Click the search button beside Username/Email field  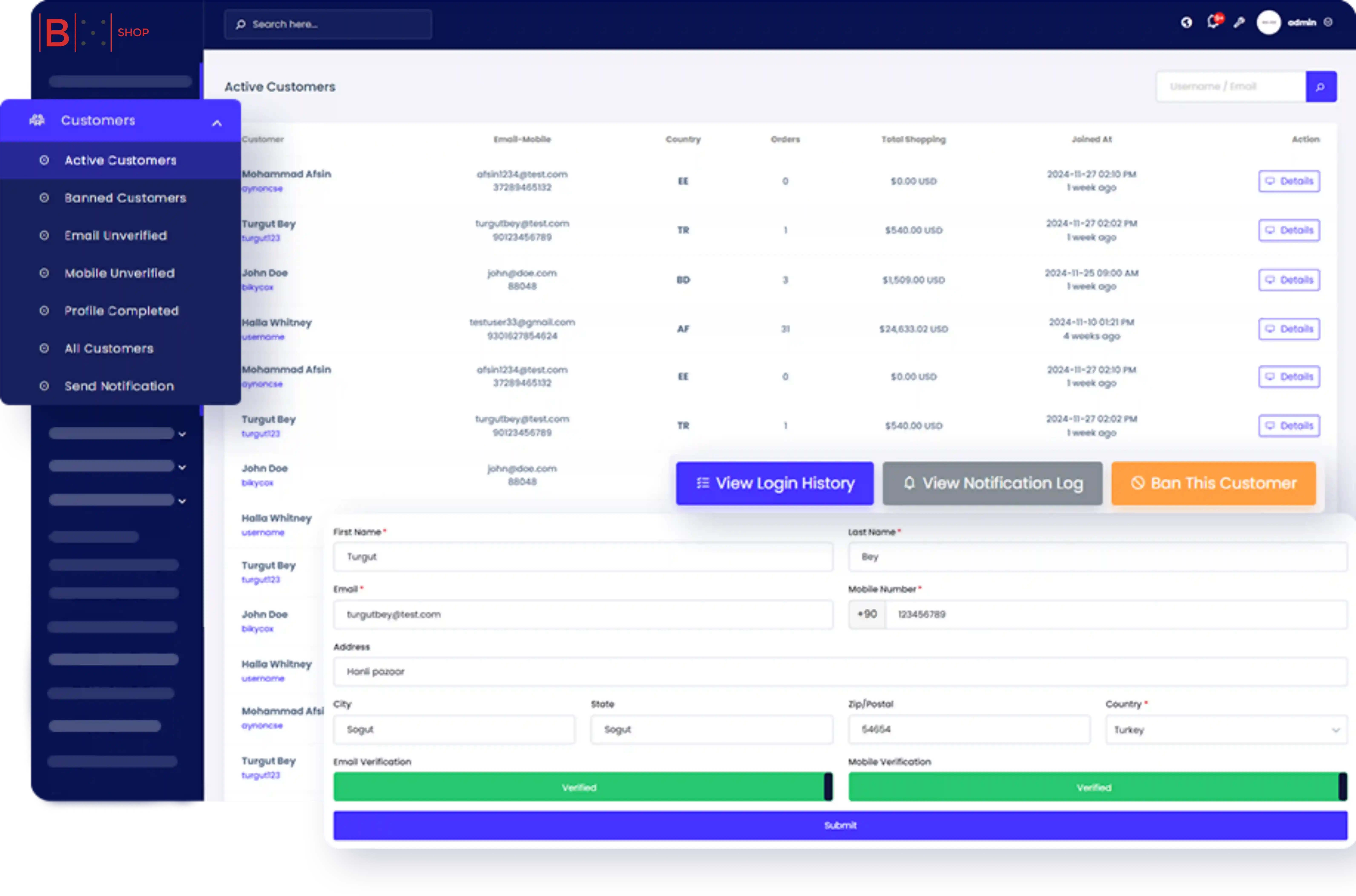[x=1321, y=87]
